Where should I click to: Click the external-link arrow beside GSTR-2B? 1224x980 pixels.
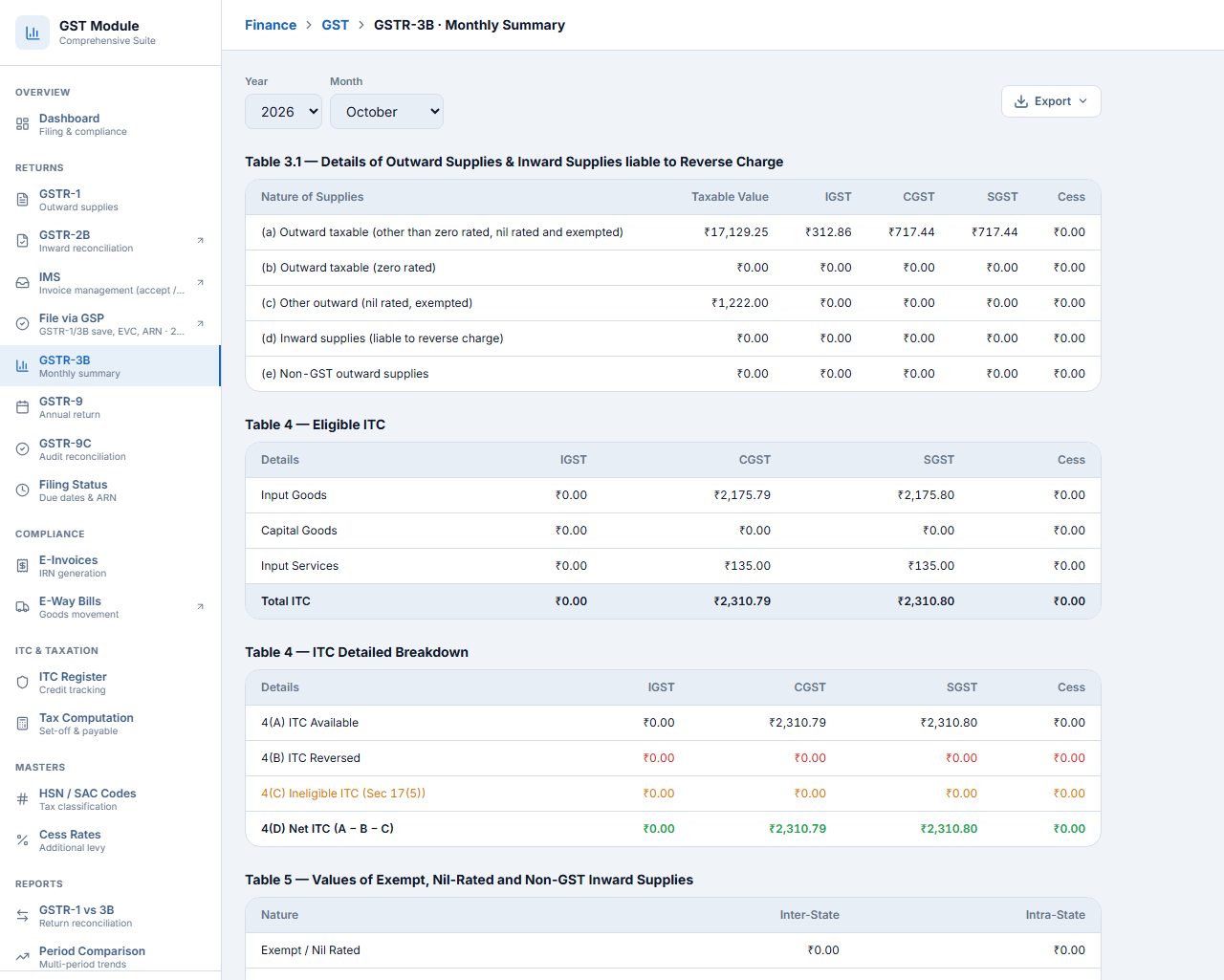pos(200,241)
